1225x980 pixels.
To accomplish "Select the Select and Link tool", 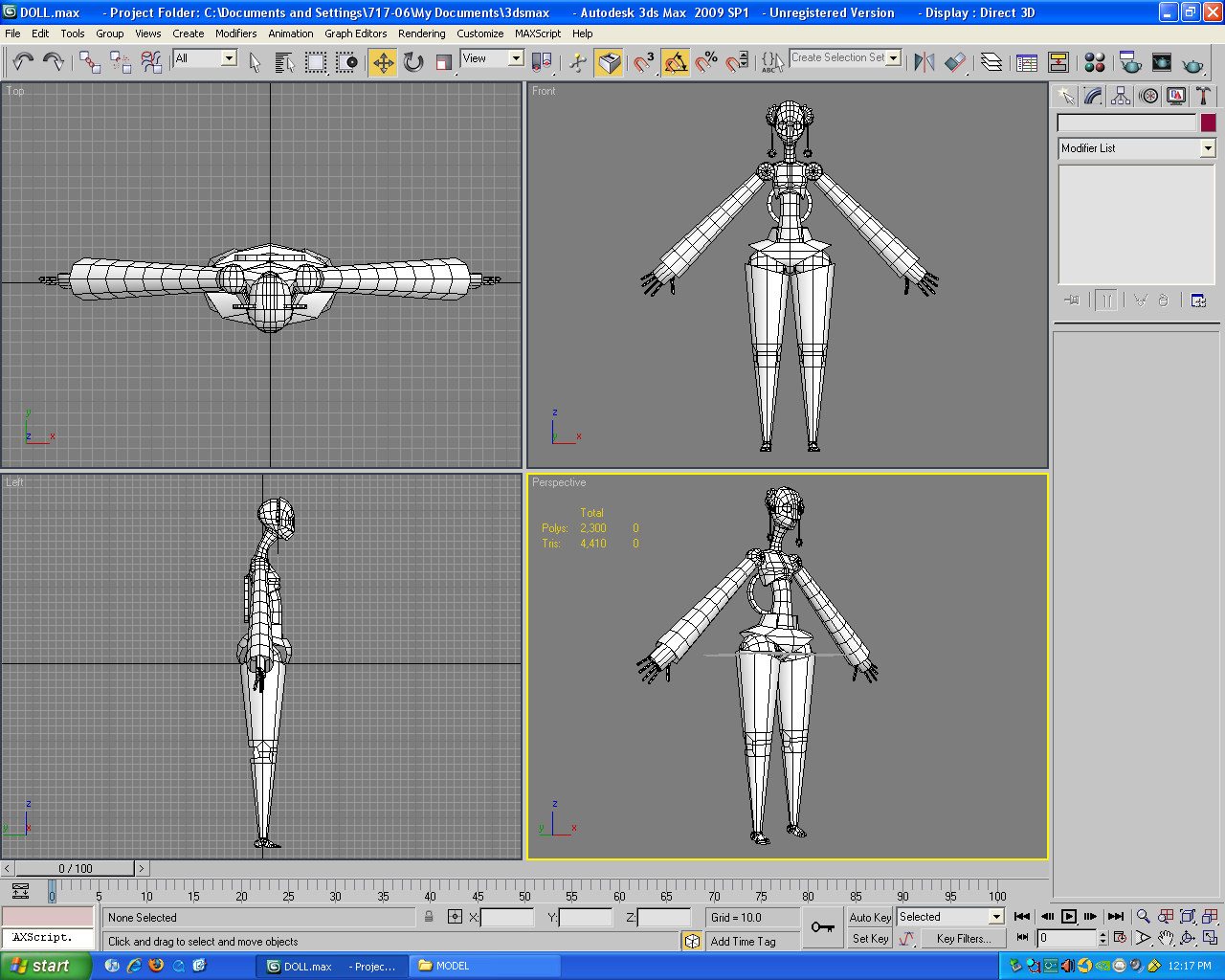I will [x=90, y=62].
